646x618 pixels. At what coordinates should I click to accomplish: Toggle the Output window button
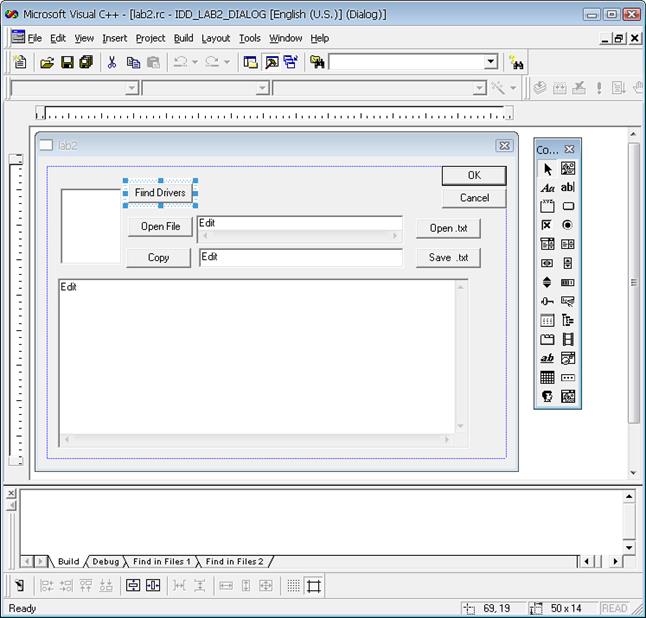tap(272, 62)
